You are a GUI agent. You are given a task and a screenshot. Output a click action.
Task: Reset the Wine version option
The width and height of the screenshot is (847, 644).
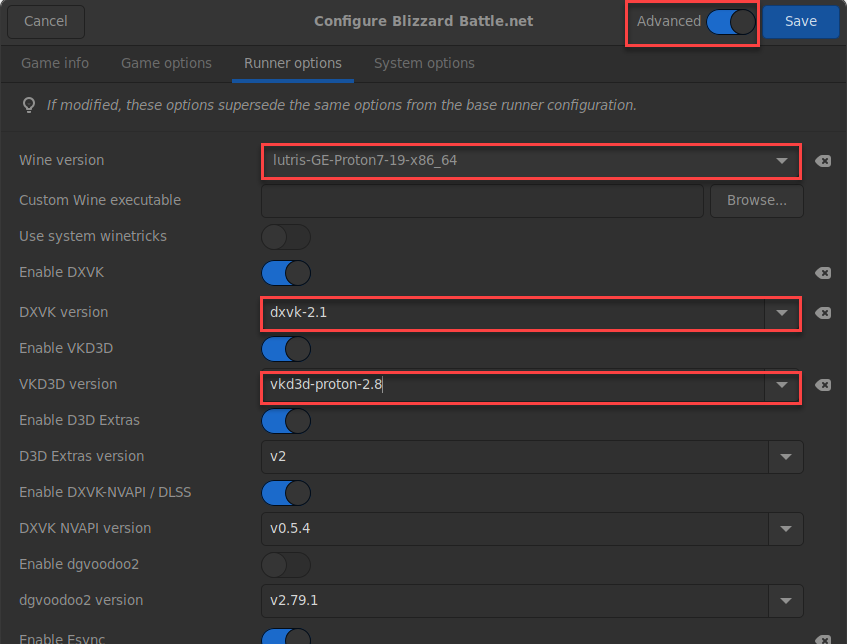823,161
